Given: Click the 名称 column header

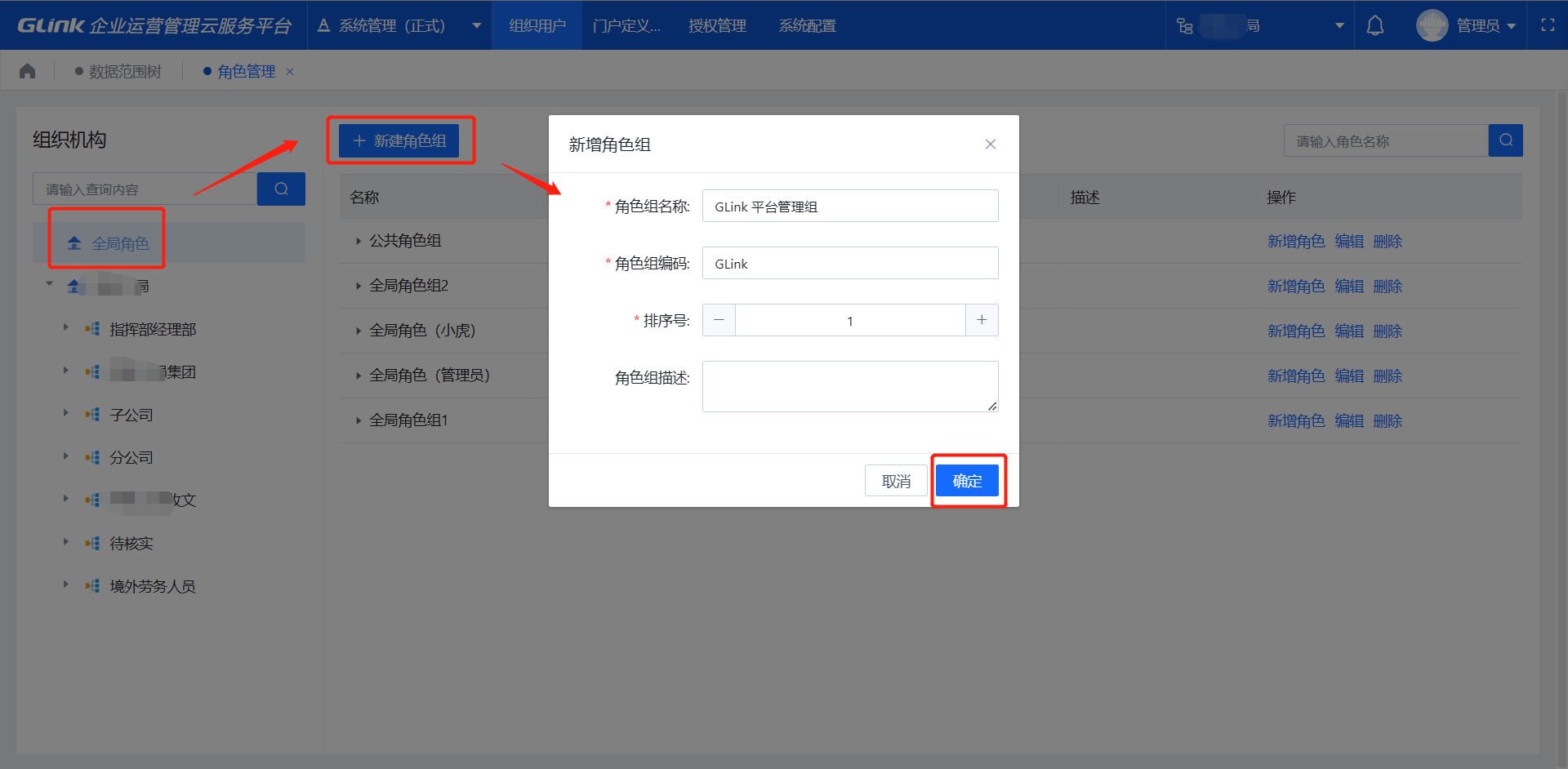Looking at the screenshot, I should pyautogui.click(x=364, y=197).
